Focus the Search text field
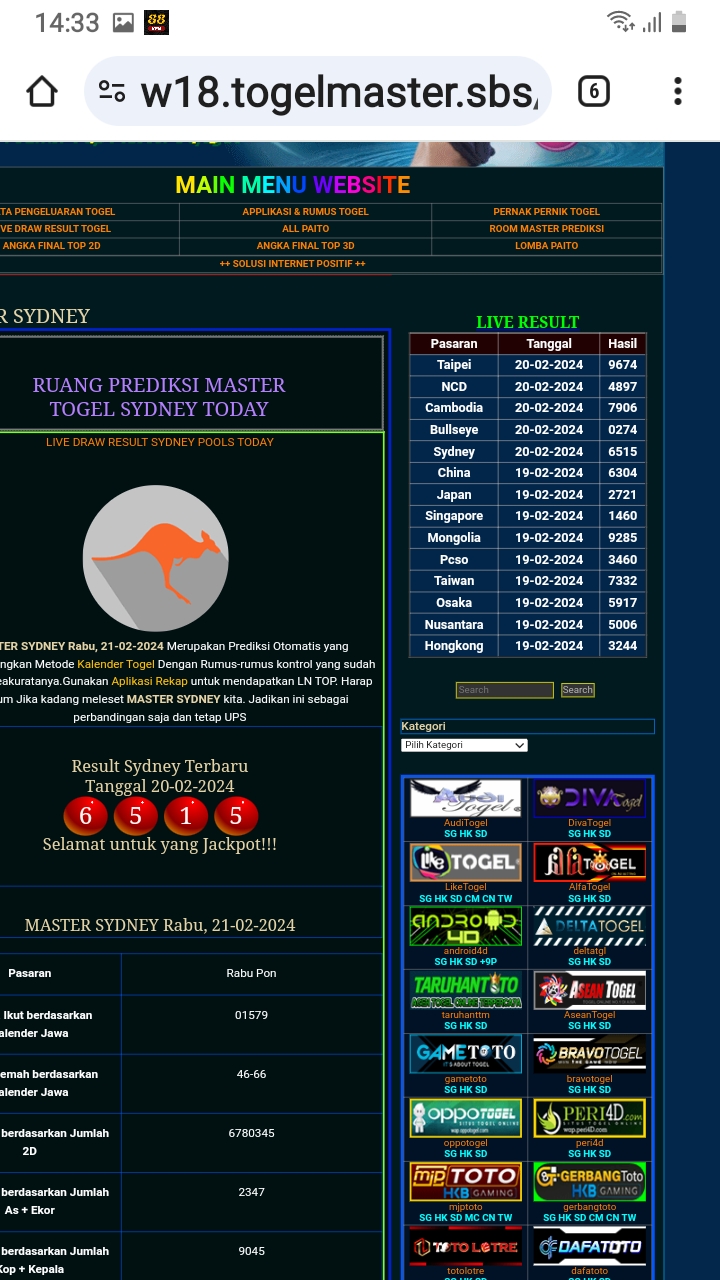Image resolution: width=720 pixels, height=1280 pixels. pyautogui.click(x=504, y=690)
